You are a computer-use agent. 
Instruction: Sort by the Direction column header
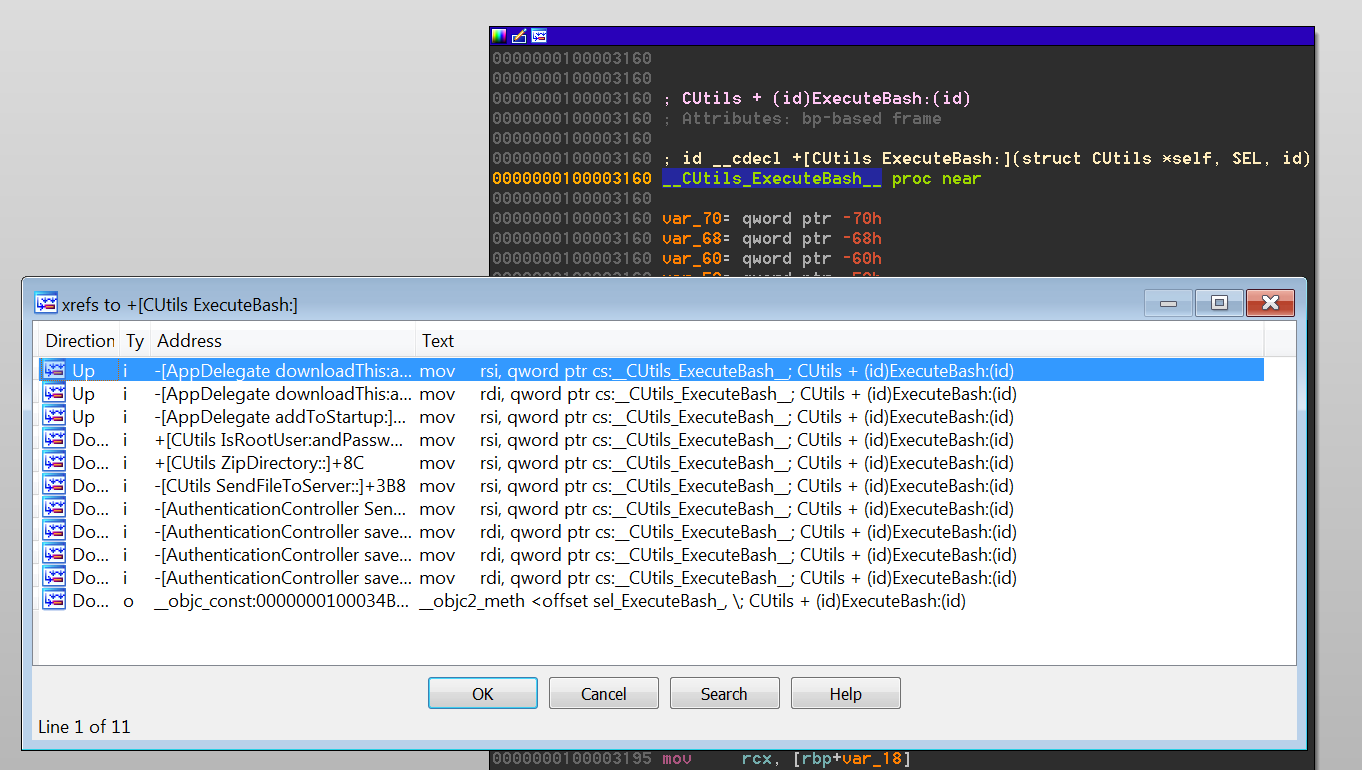click(x=80, y=341)
